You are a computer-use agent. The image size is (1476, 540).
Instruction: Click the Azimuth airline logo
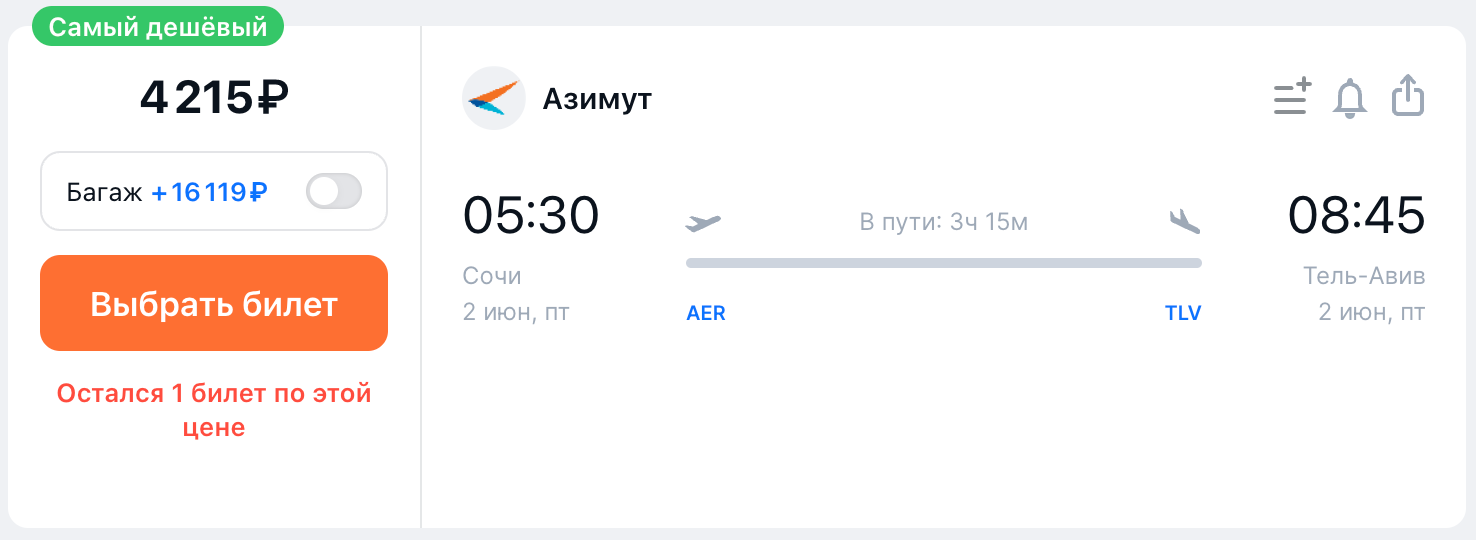tap(494, 98)
